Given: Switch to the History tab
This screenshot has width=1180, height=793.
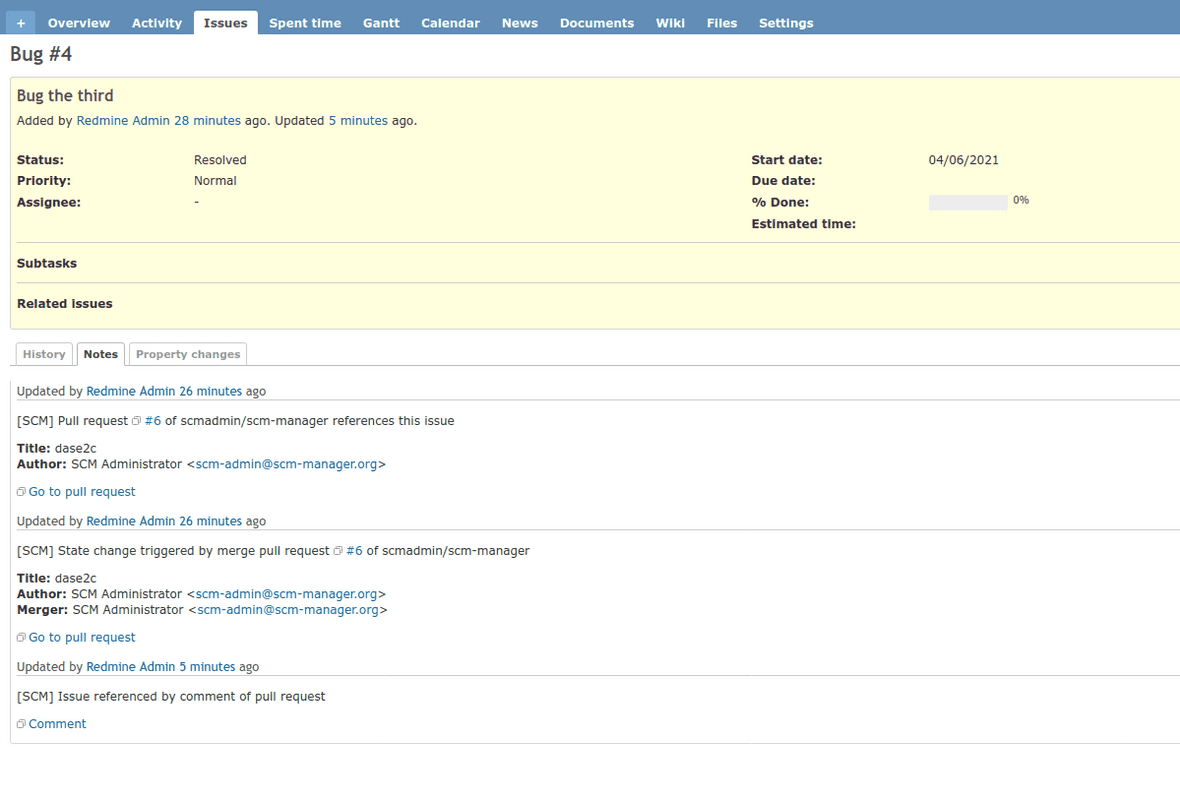Looking at the screenshot, I should (44, 353).
